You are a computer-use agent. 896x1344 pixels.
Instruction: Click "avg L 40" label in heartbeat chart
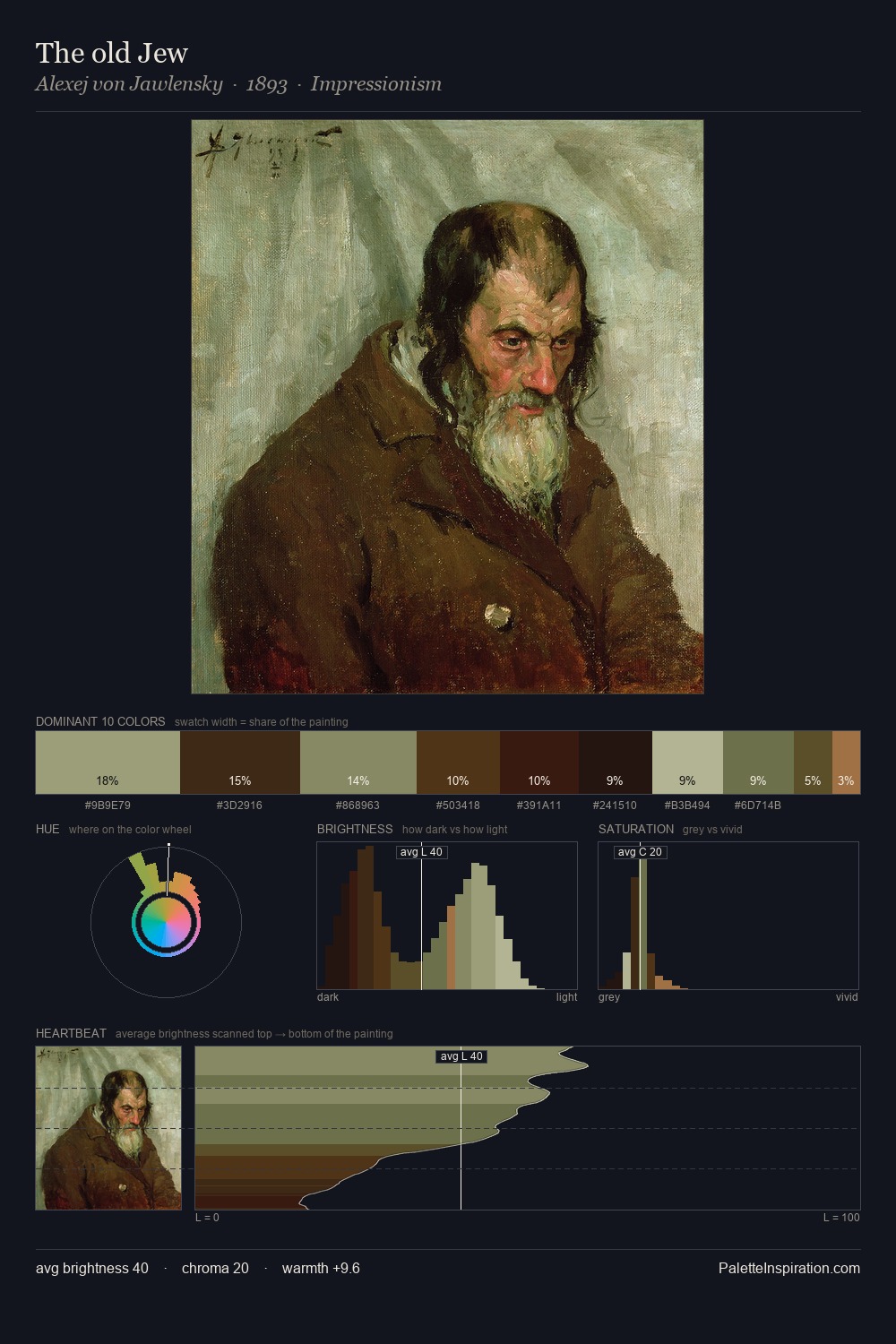(x=461, y=1056)
